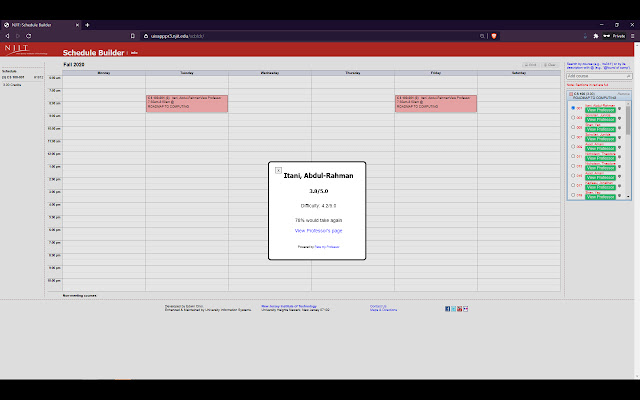This screenshot has width=640, height=400.
Task: Click the search icon in Add course field
Action: tap(629, 76)
